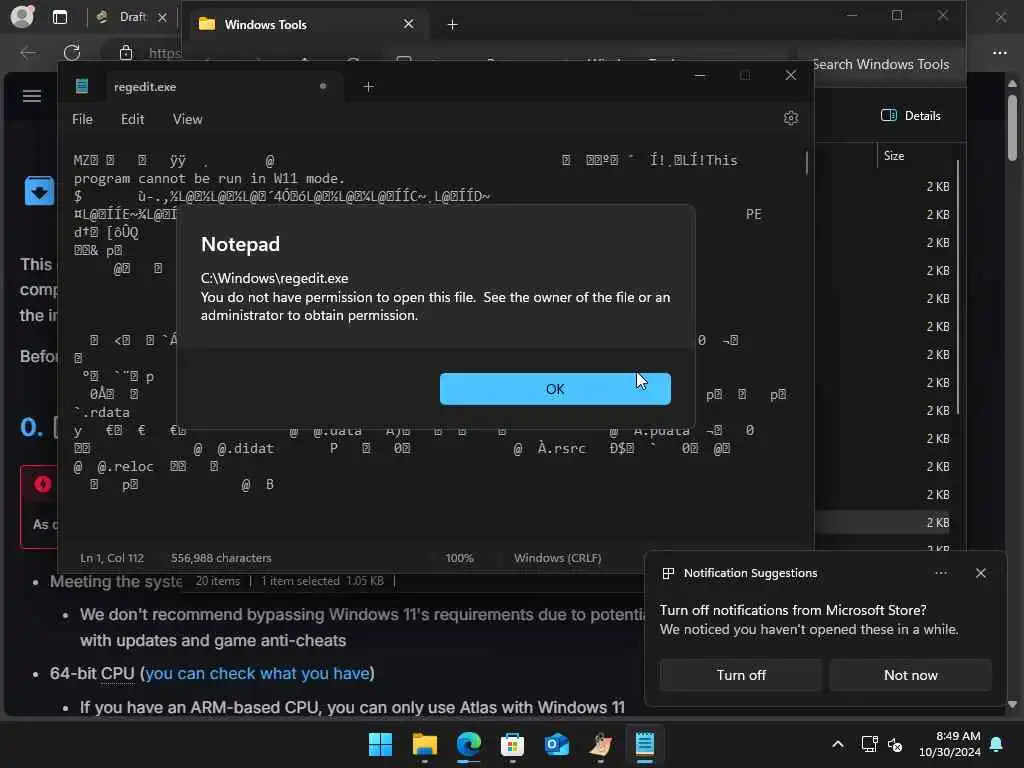Open Microsoft Store from the taskbar

point(512,744)
